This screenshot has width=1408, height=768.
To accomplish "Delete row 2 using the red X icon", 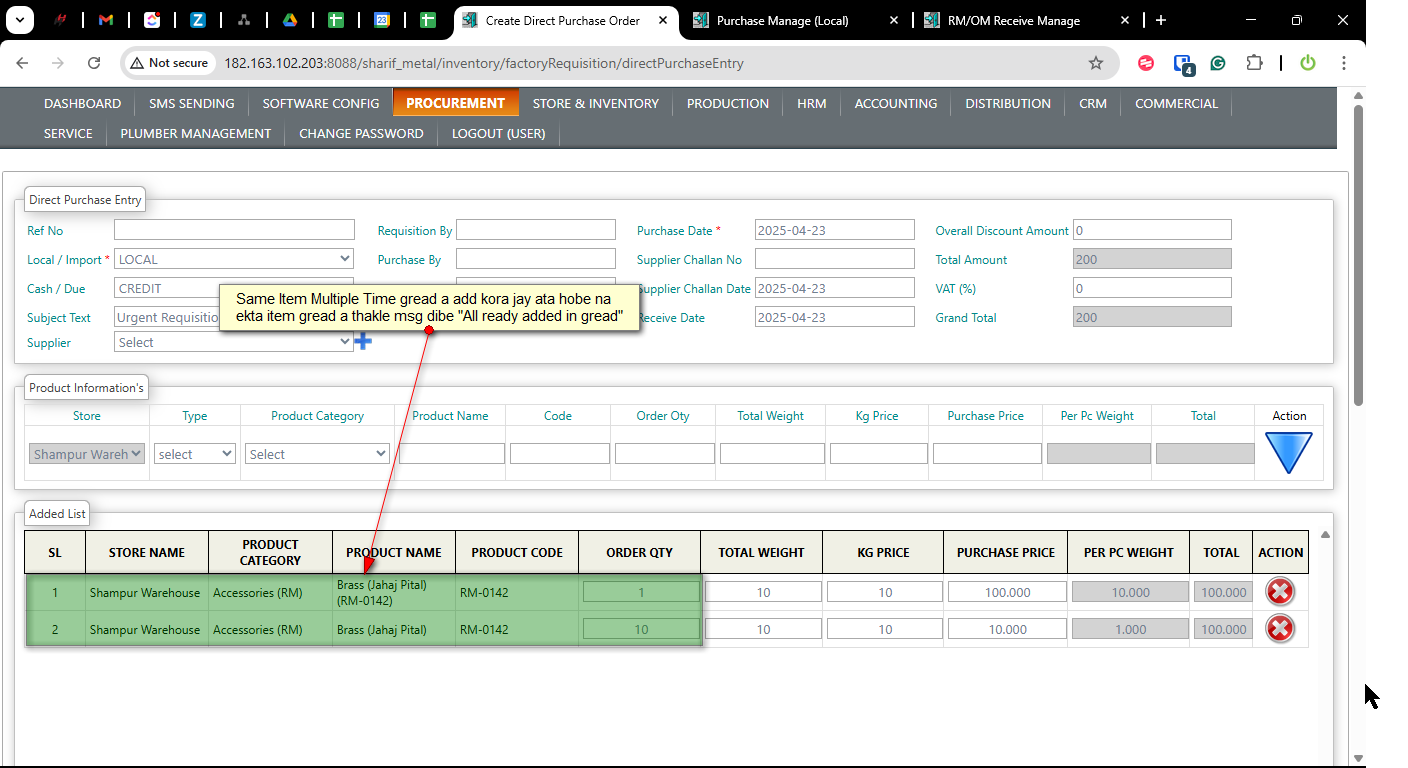I will click(x=1279, y=629).
